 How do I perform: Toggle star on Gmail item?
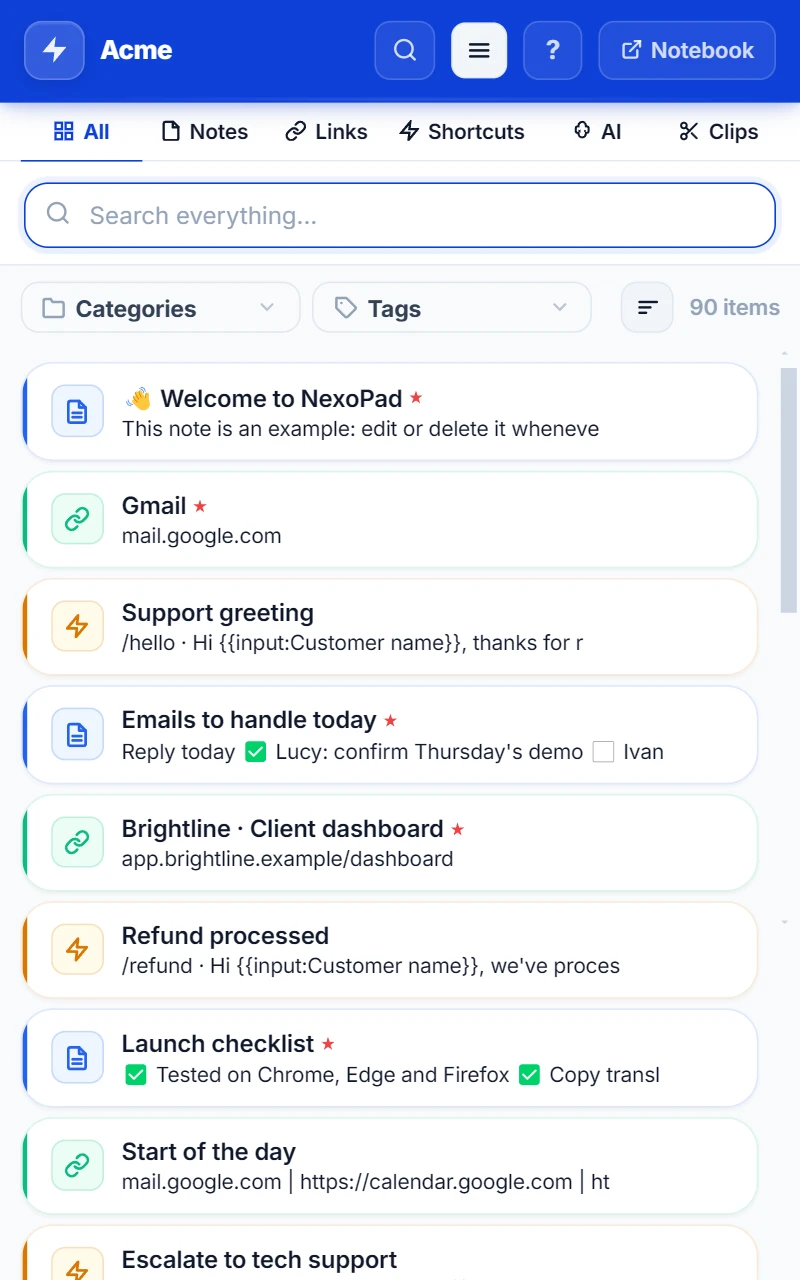pyautogui.click(x=200, y=506)
